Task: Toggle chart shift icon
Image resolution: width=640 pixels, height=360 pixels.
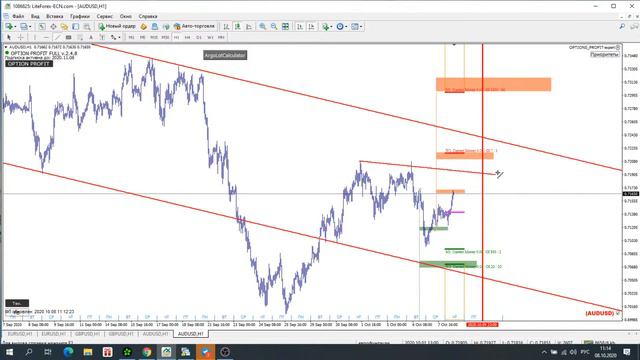Action: pos(311,27)
